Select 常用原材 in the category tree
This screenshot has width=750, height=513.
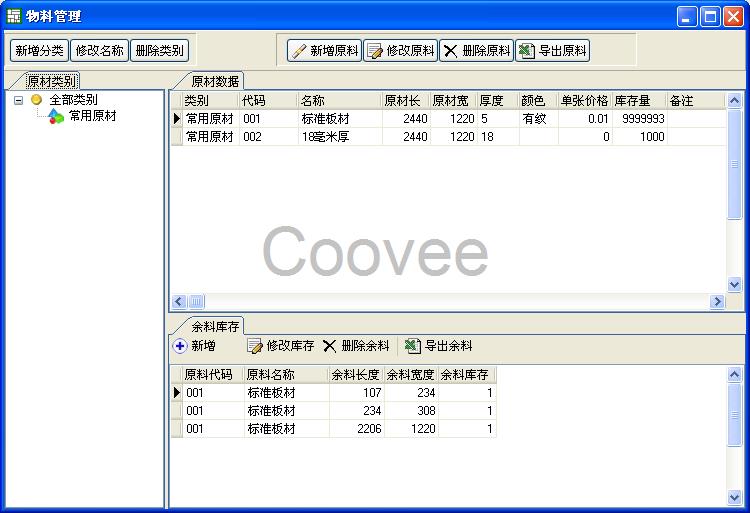[92, 116]
